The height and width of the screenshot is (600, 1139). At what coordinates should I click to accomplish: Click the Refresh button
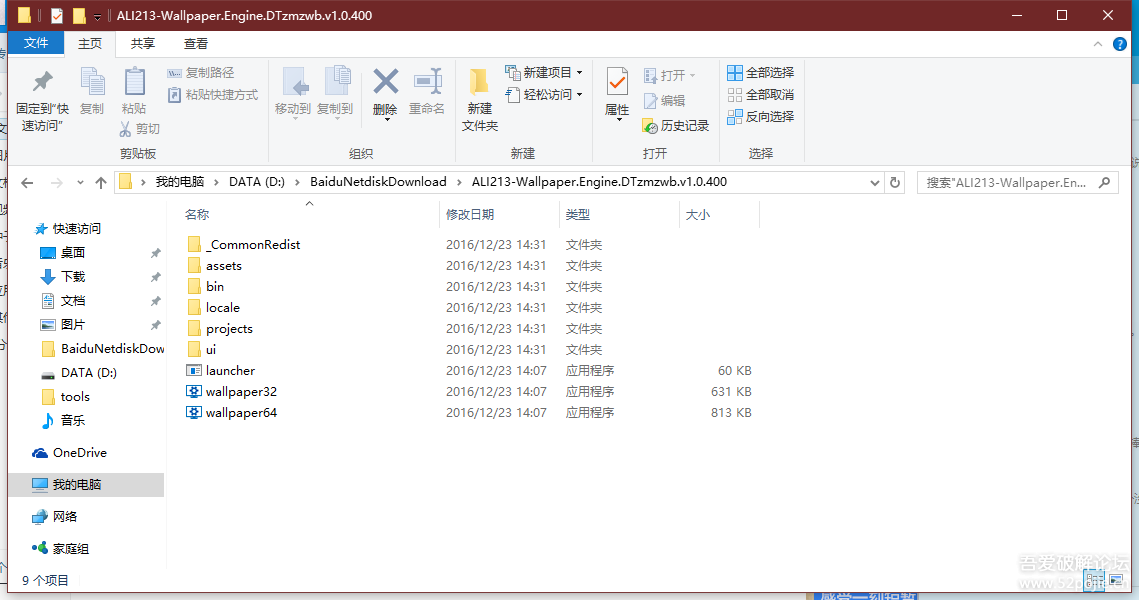[x=895, y=183]
